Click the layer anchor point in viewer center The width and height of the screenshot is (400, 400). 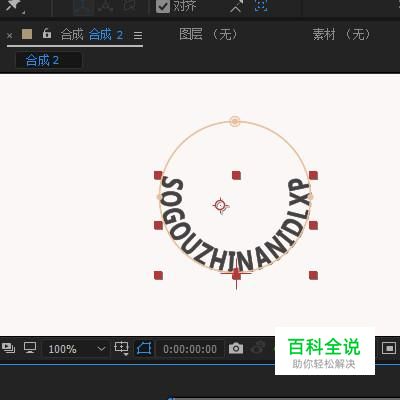click(220, 205)
